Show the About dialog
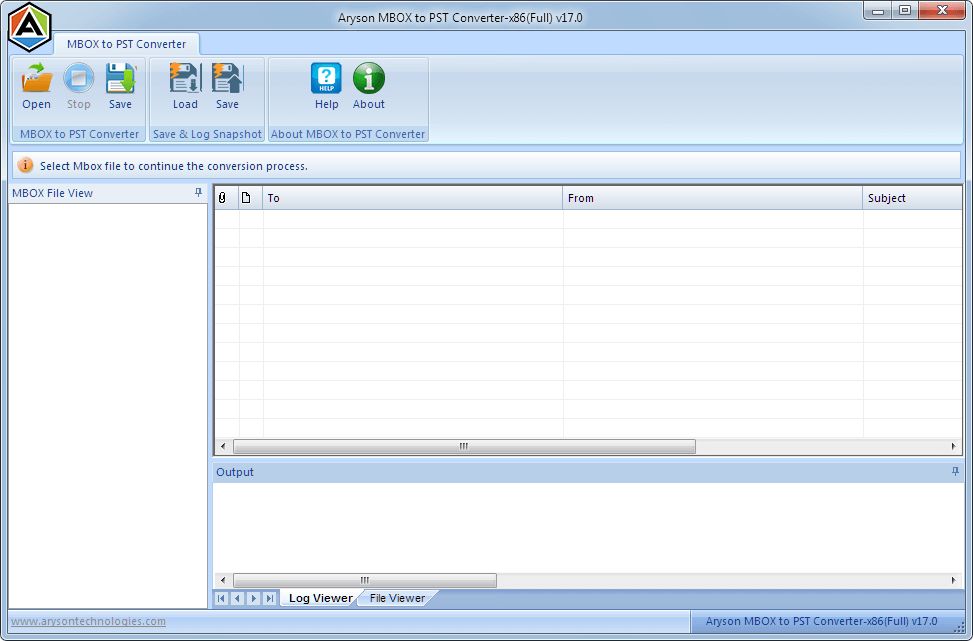The height and width of the screenshot is (641, 973). 369,87
